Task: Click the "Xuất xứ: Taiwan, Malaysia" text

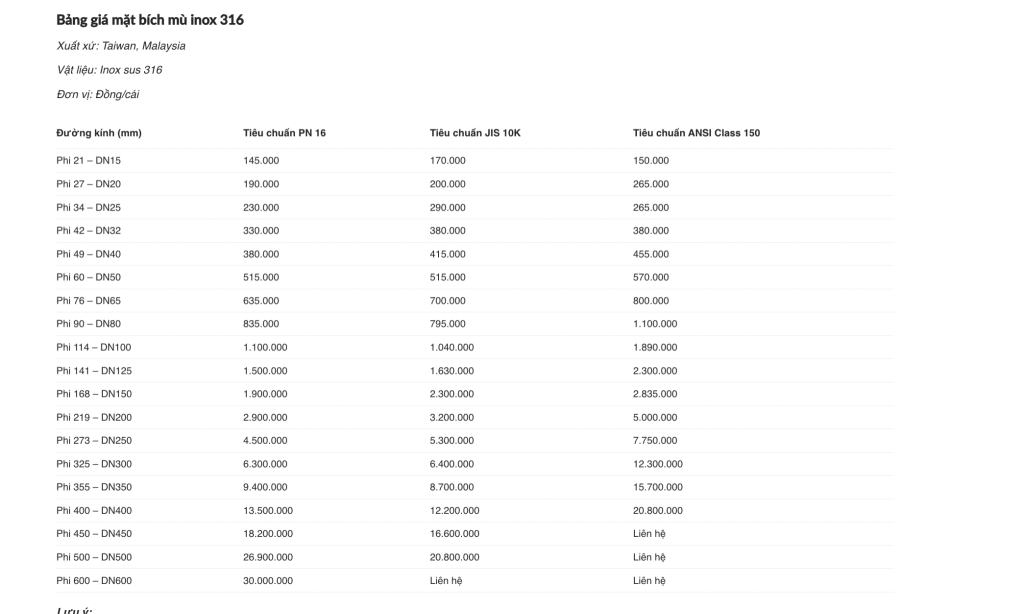Action: click(121, 46)
